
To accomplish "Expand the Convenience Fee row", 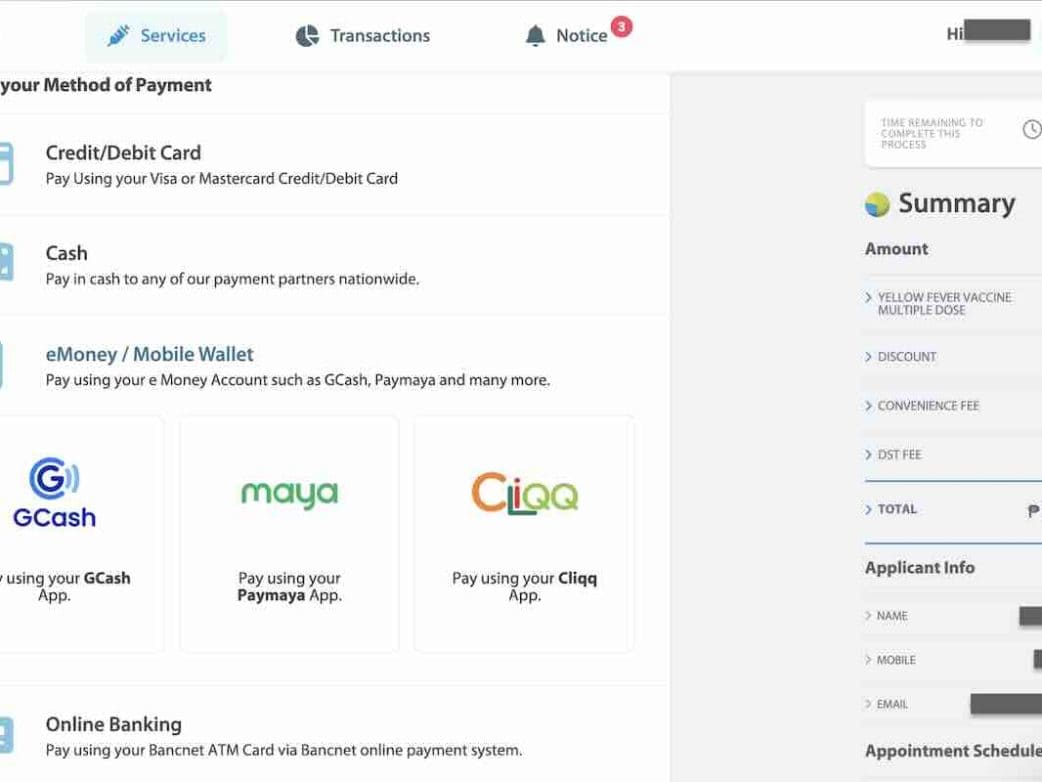I will coord(868,406).
